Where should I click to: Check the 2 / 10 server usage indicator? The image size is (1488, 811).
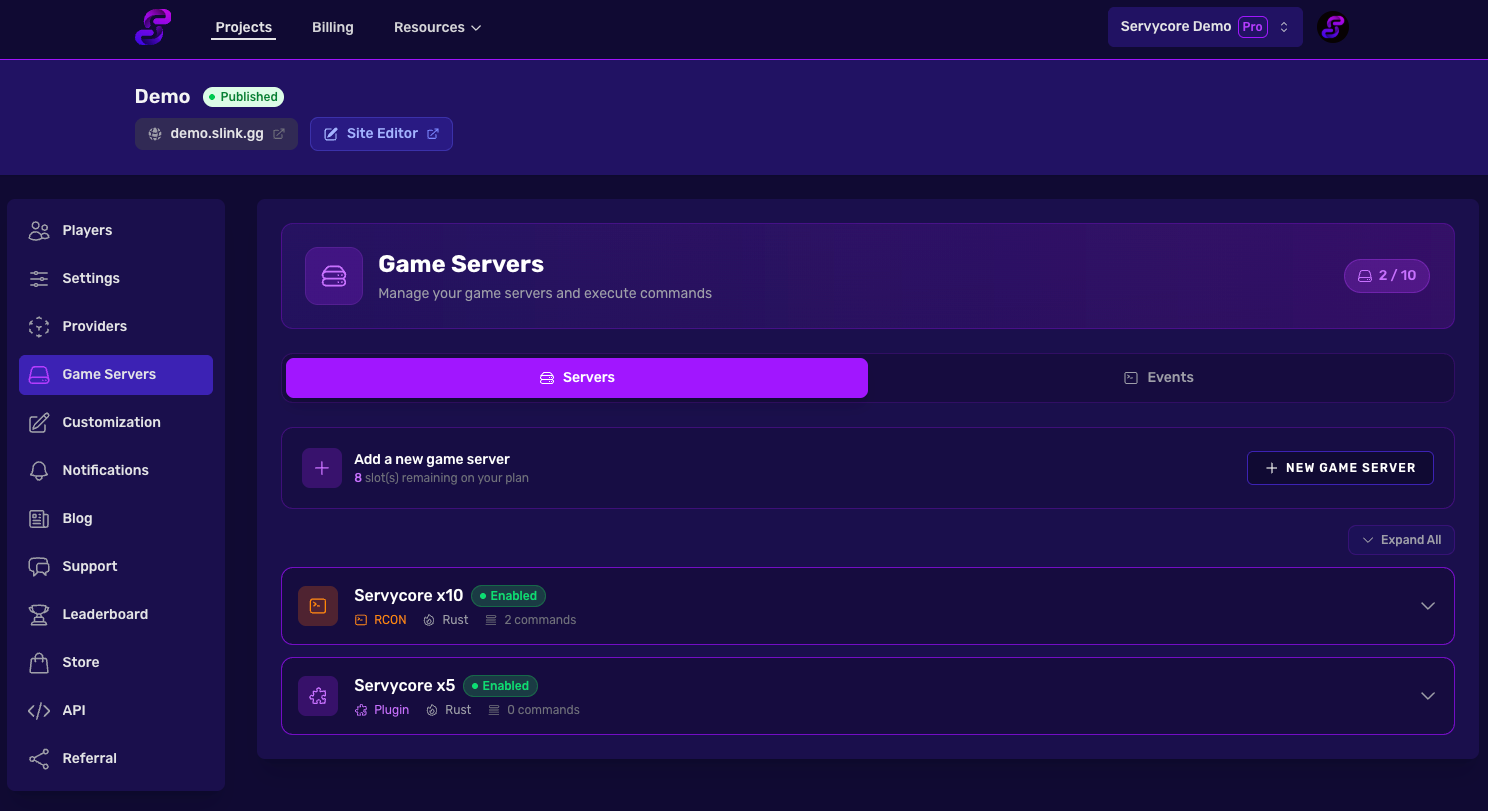[1387, 276]
